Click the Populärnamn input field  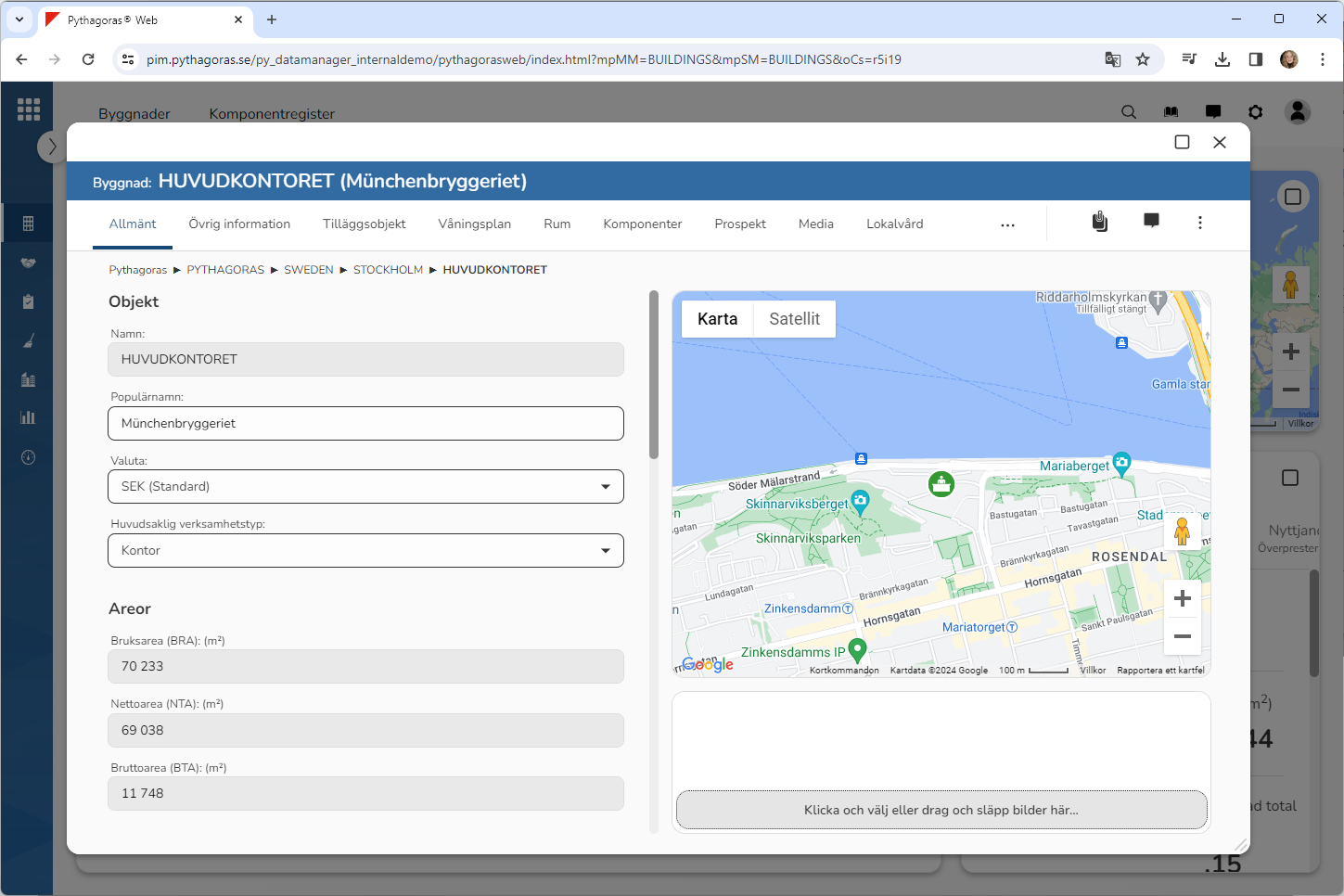365,424
